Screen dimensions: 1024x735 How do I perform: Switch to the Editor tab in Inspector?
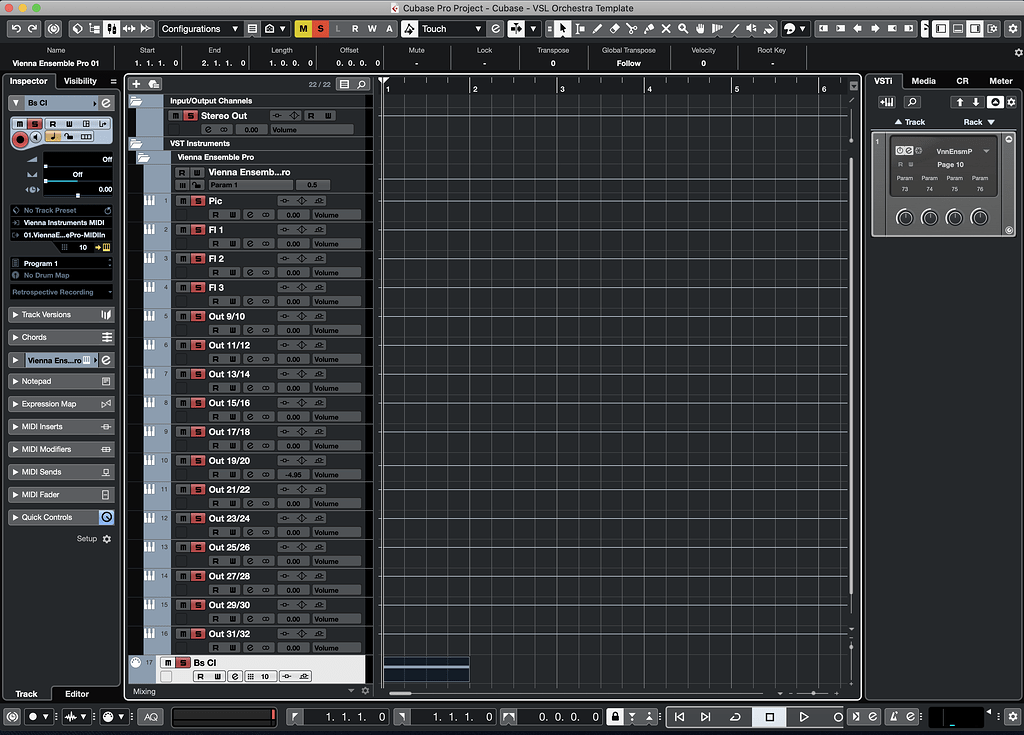77,694
